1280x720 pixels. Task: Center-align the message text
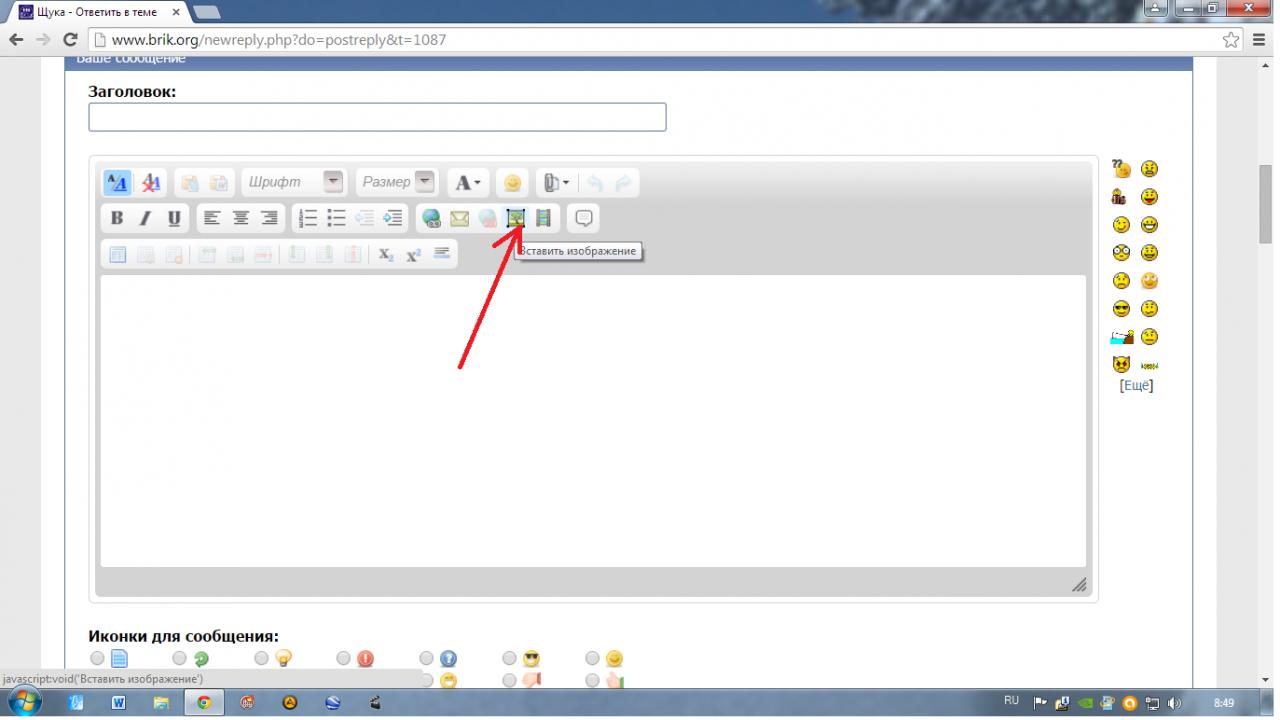click(241, 218)
